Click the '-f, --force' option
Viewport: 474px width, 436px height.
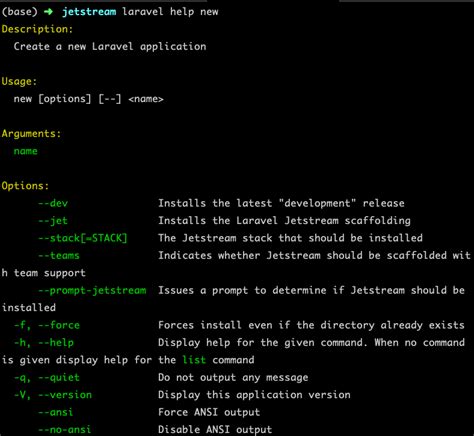(x=47, y=325)
